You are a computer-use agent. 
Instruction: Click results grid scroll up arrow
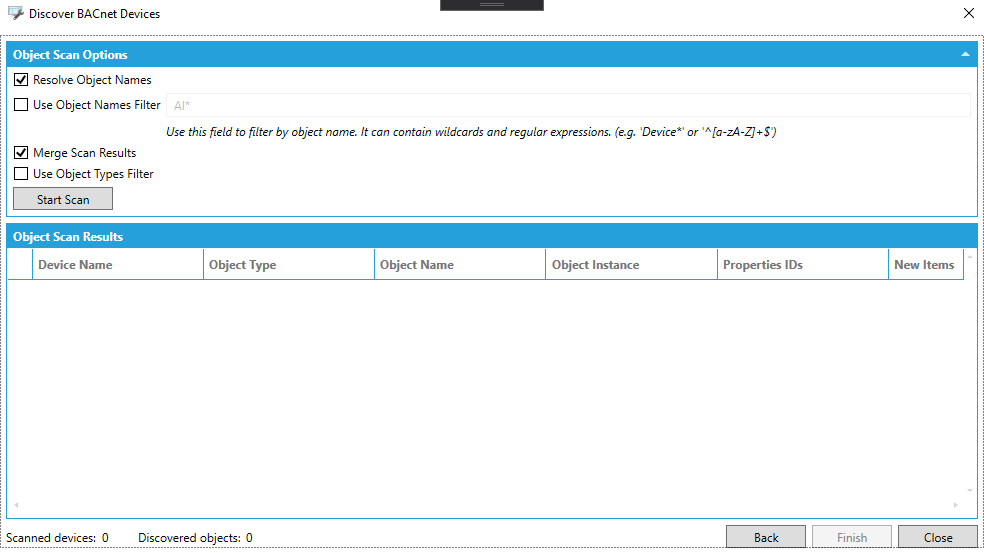pos(970,258)
